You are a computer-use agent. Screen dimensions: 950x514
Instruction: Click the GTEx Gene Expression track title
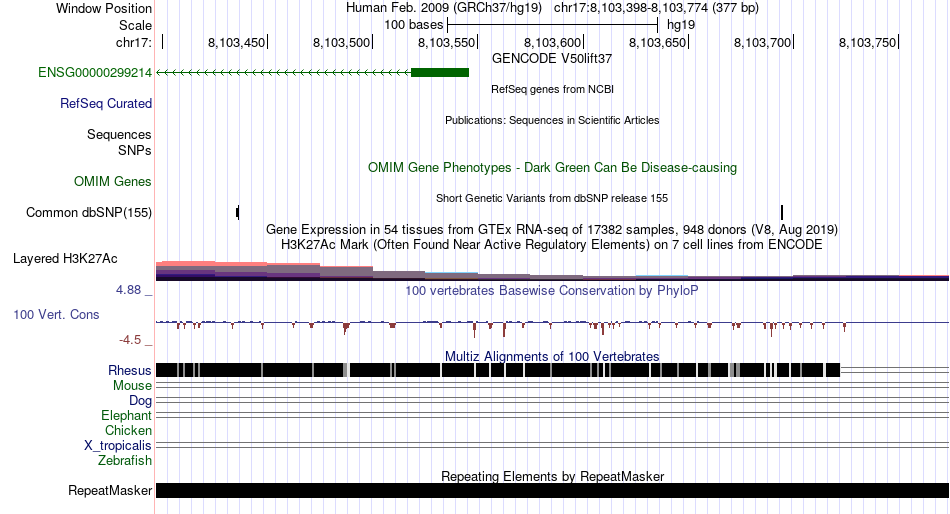[x=552, y=230]
